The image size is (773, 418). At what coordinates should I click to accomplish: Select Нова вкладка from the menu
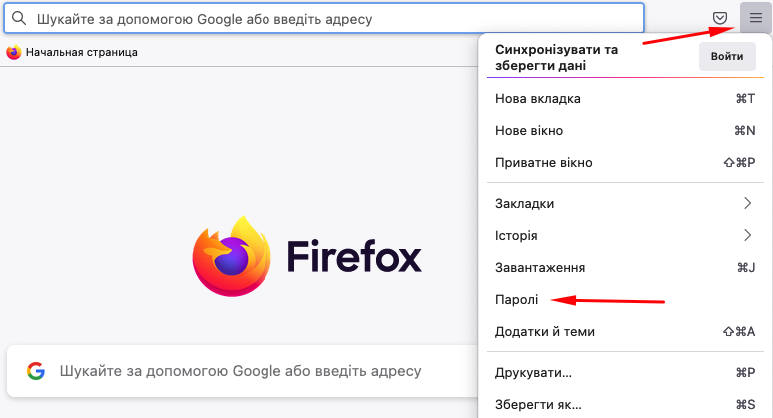pyautogui.click(x=538, y=99)
